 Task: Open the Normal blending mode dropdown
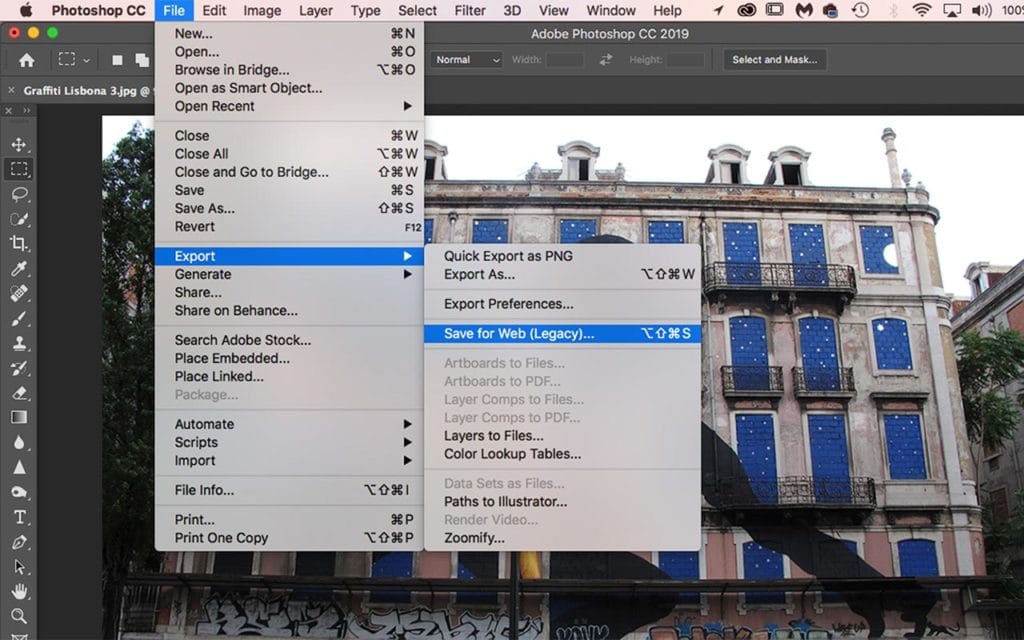click(465, 59)
